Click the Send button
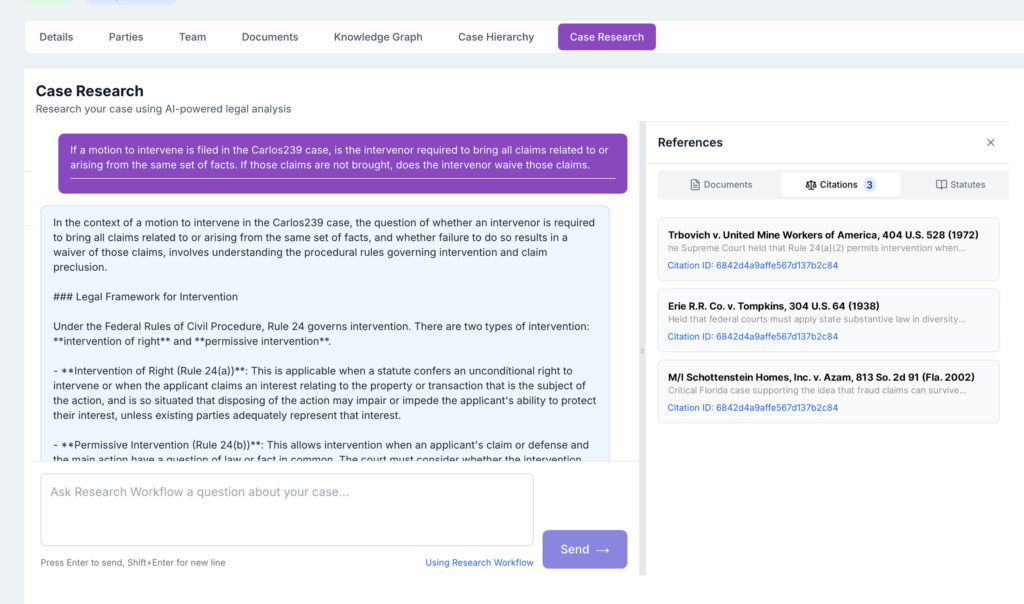Image resolution: width=1024 pixels, height=604 pixels. [584, 549]
